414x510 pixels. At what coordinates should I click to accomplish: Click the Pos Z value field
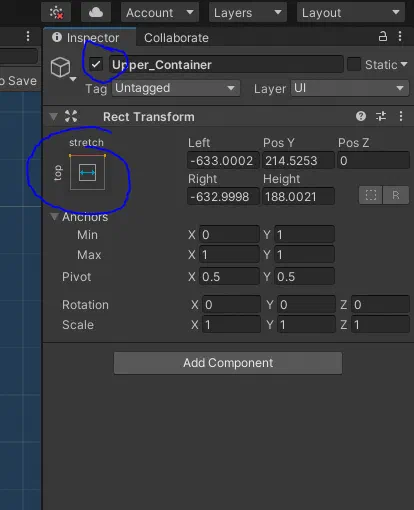(373, 161)
